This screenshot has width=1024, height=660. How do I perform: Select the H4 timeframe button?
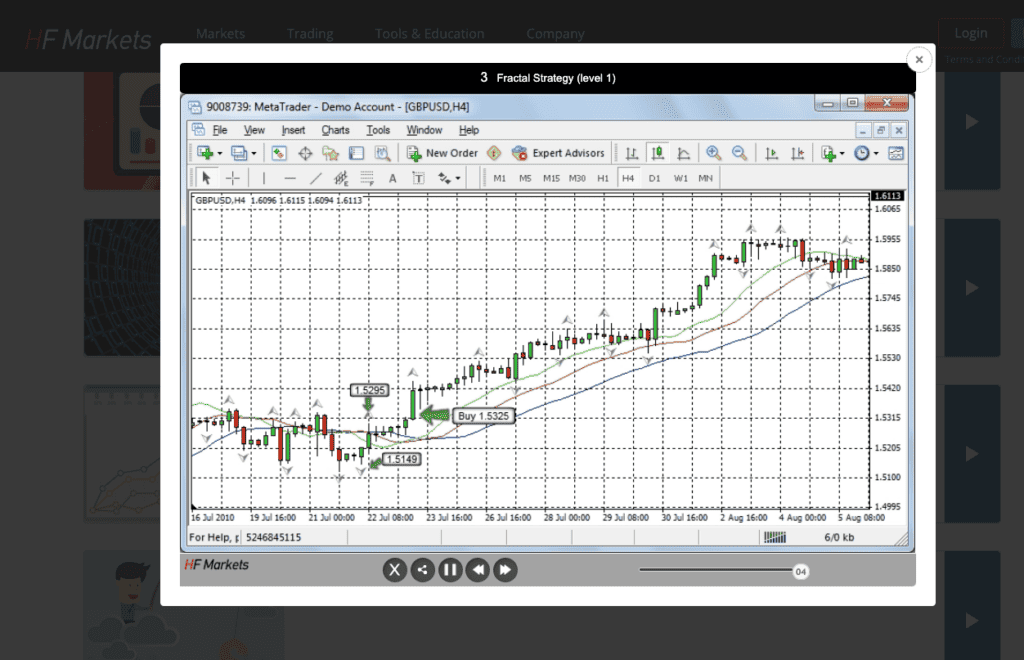(628, 178)
